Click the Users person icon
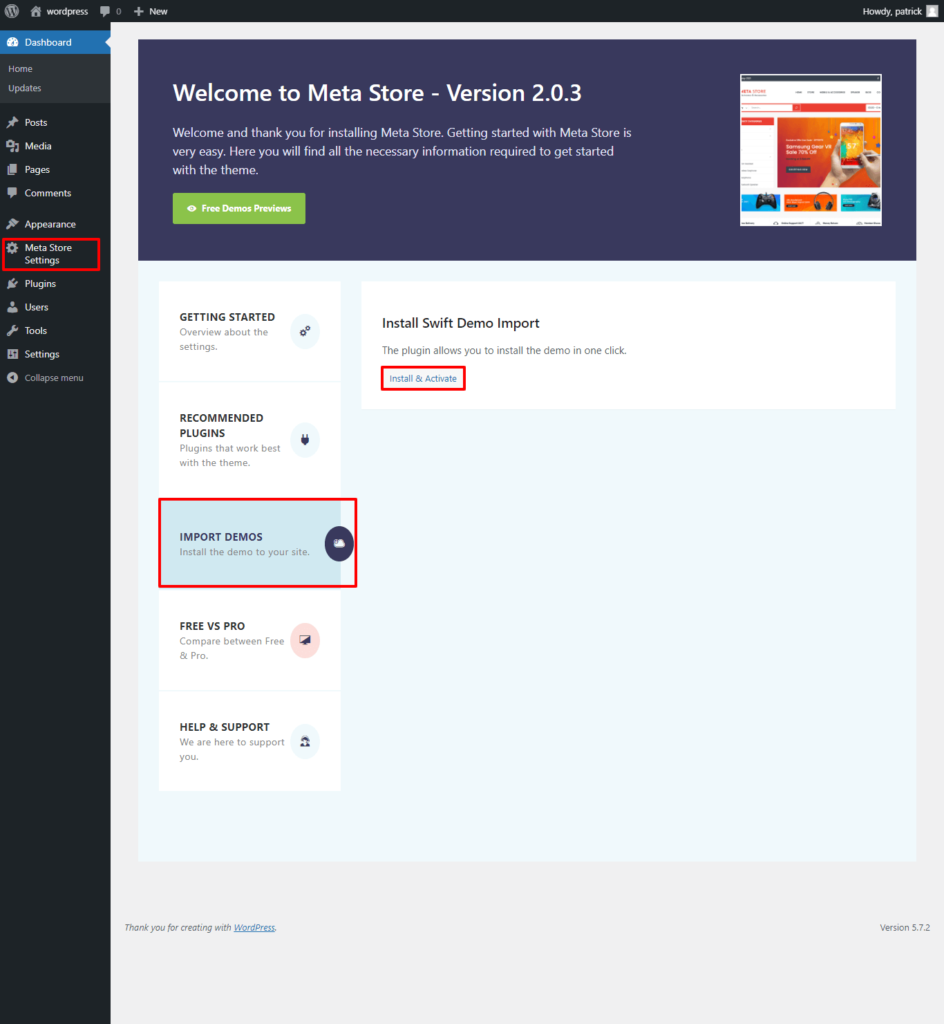The width and height of the screenshot is (944, 1024). [12, 307]
